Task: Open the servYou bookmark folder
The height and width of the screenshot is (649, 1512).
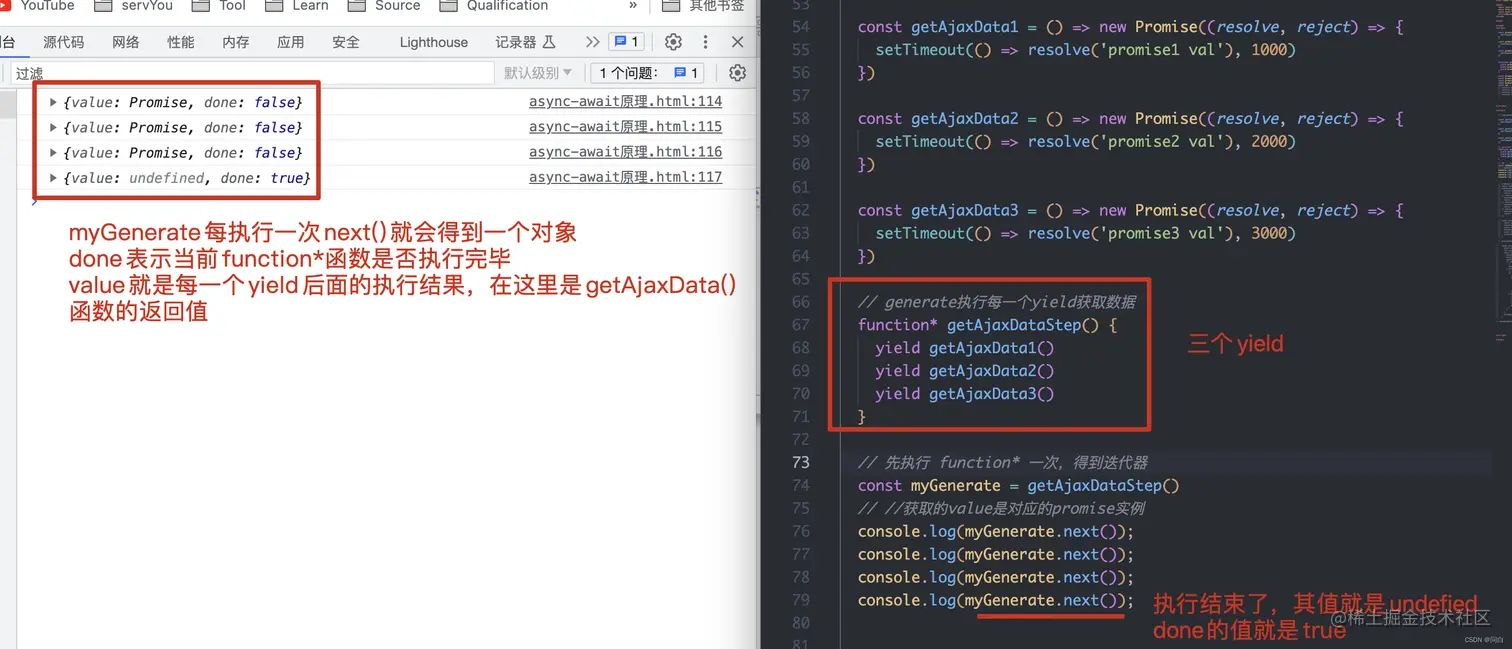Action: [x=133, y=6]
